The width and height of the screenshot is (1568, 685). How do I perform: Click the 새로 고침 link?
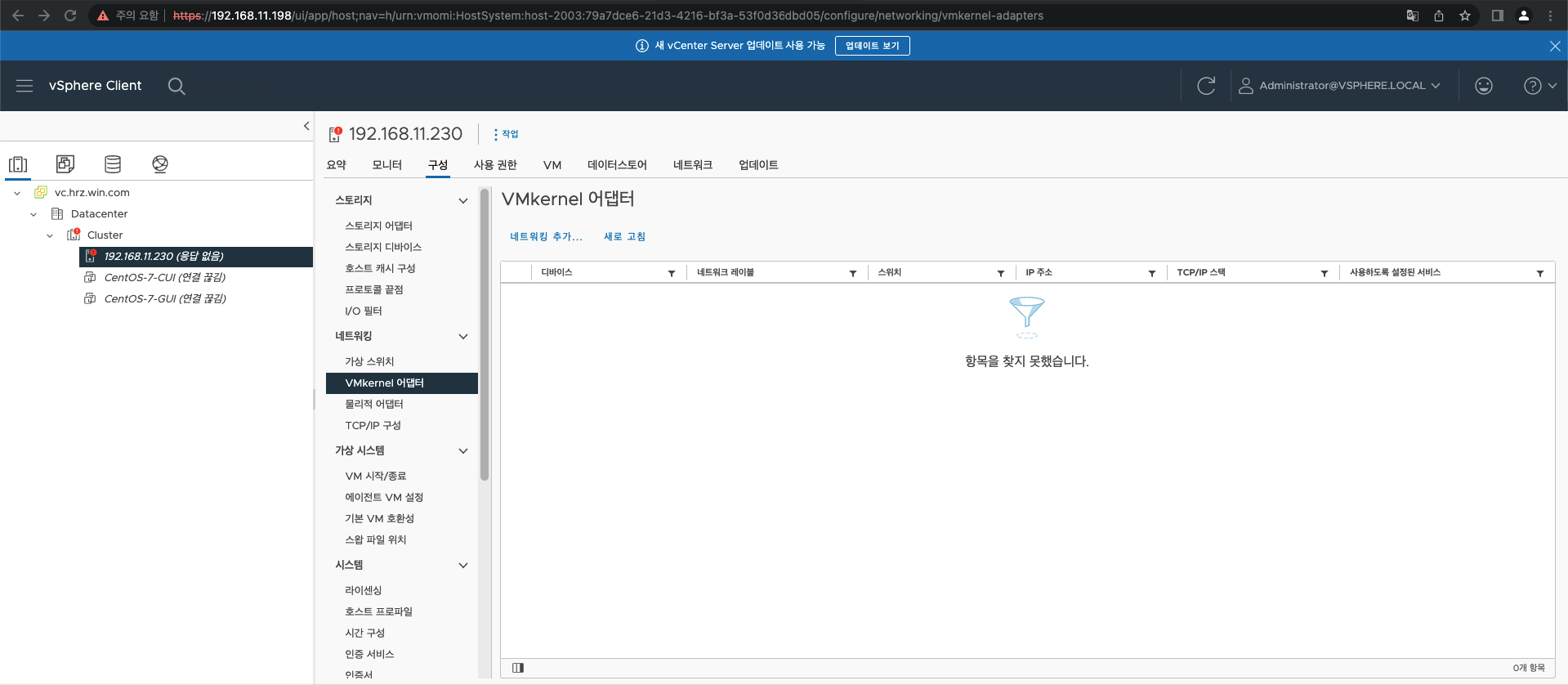(624, 237)
